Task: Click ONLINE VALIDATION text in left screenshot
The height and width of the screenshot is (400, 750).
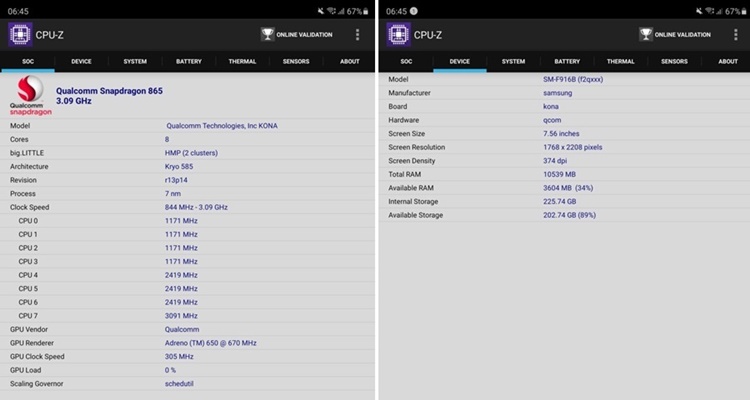Action: click(304, 34)
